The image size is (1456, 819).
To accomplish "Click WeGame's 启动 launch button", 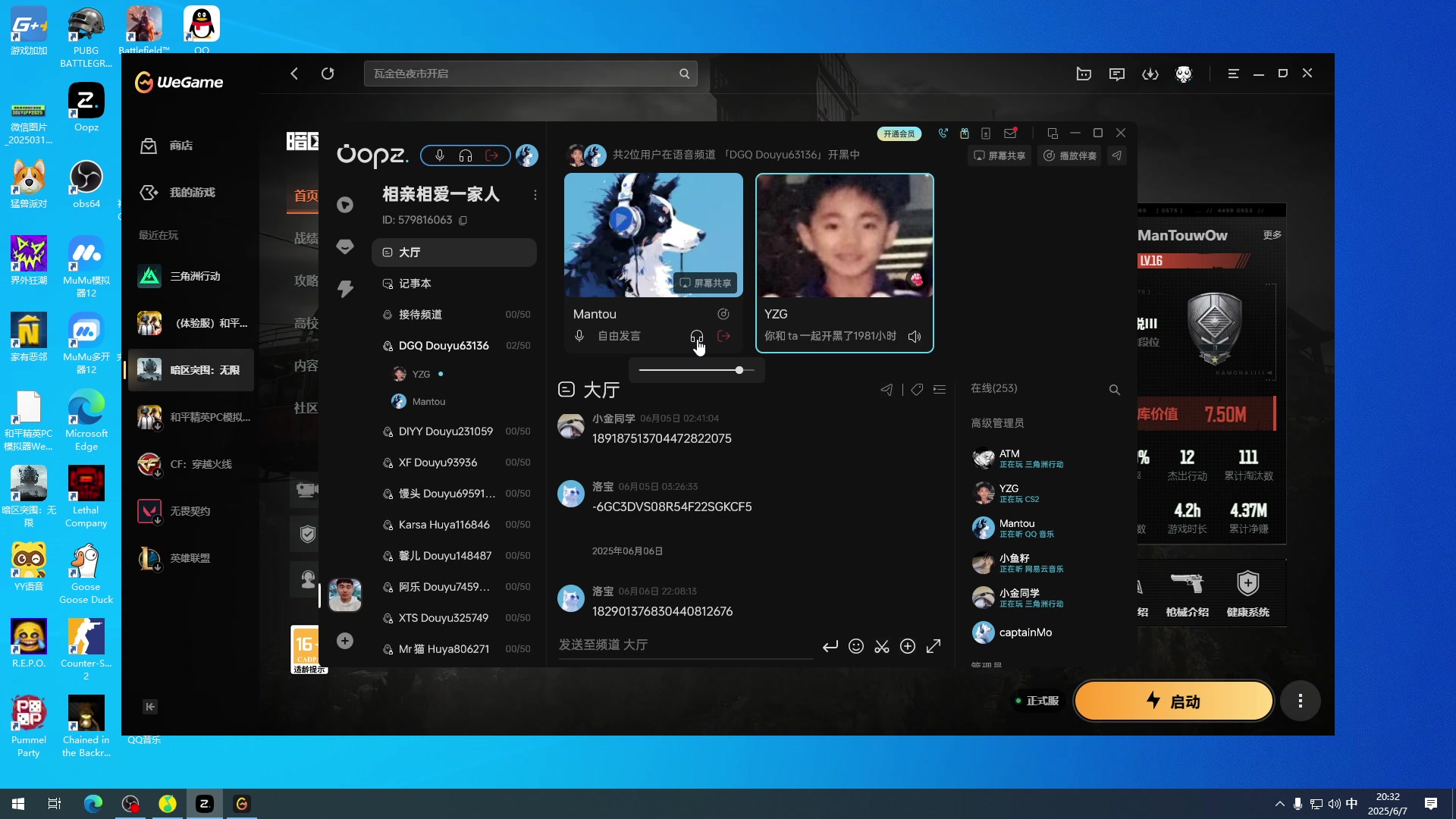I will (1173, 701).
